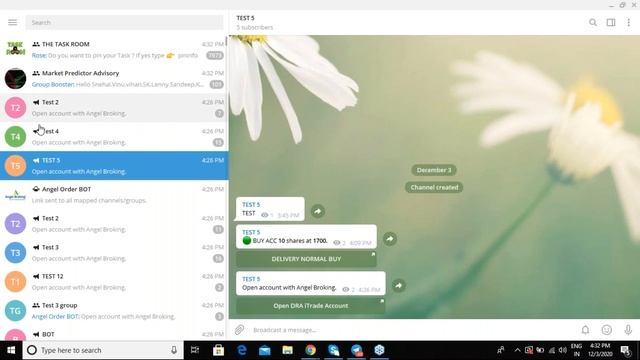Click the chat list scrollbar
The height and width of the screenshot is (360, 640).
227,42
